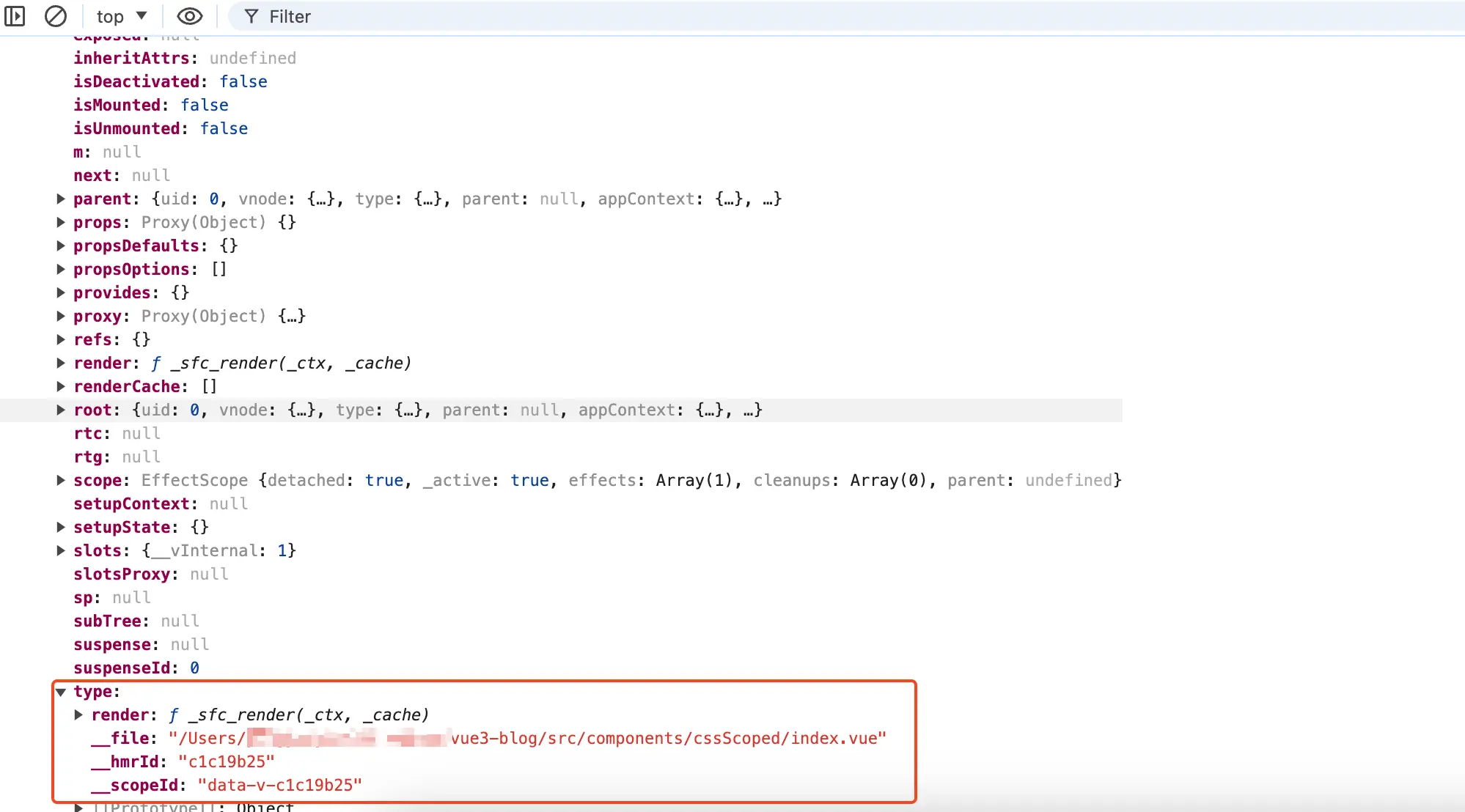Expand the provides object
1465x812 pixels.
click(61, 292)
